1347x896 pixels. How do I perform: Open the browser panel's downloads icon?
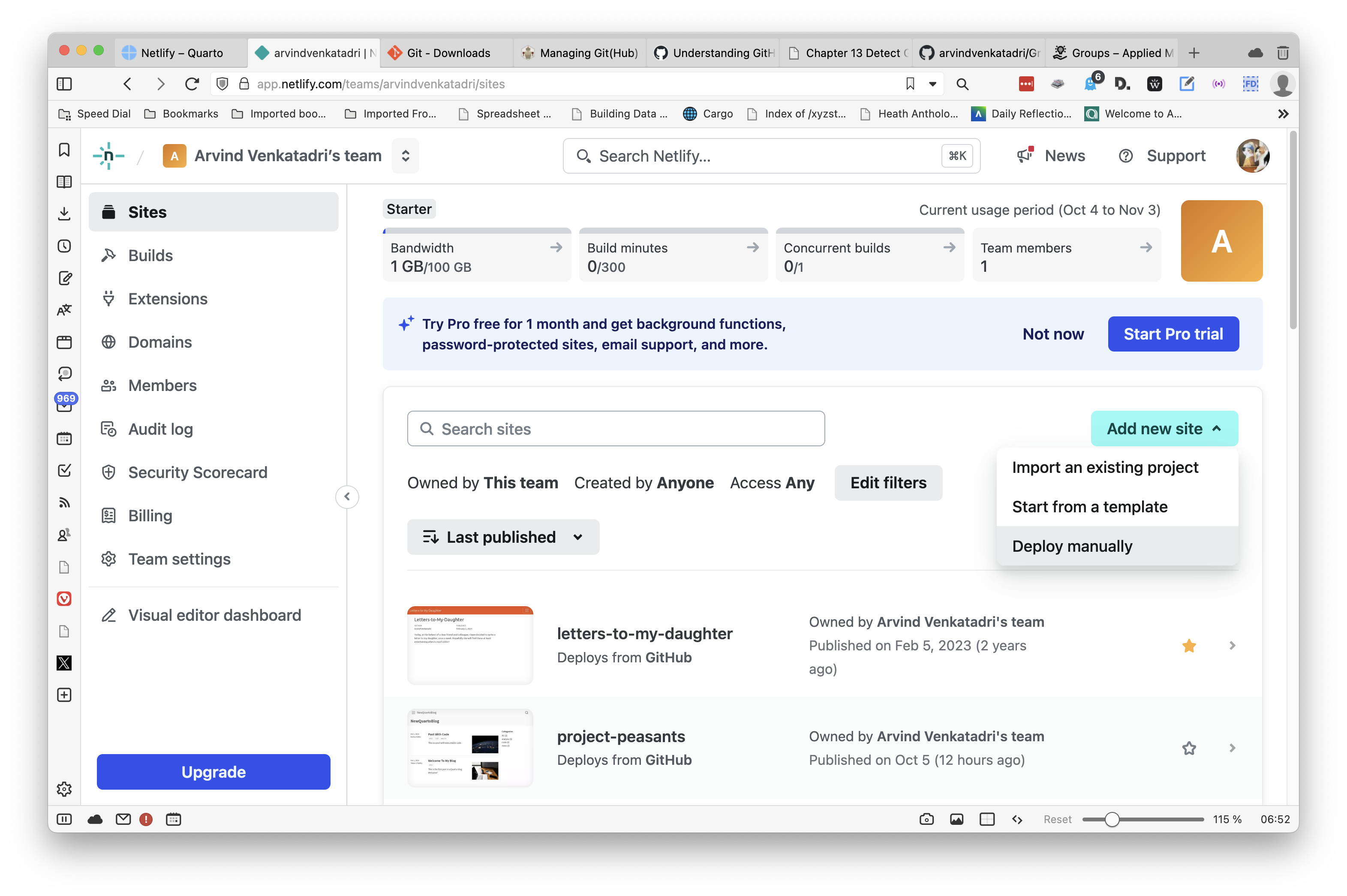(x=65, y=214)
